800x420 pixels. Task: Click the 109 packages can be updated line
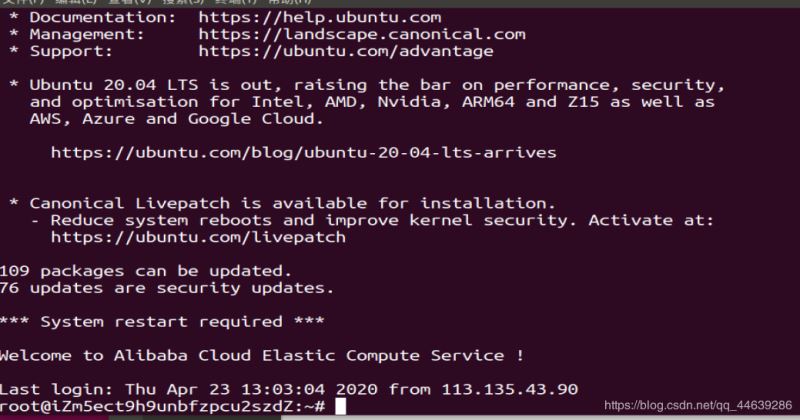tap(145, 271)
